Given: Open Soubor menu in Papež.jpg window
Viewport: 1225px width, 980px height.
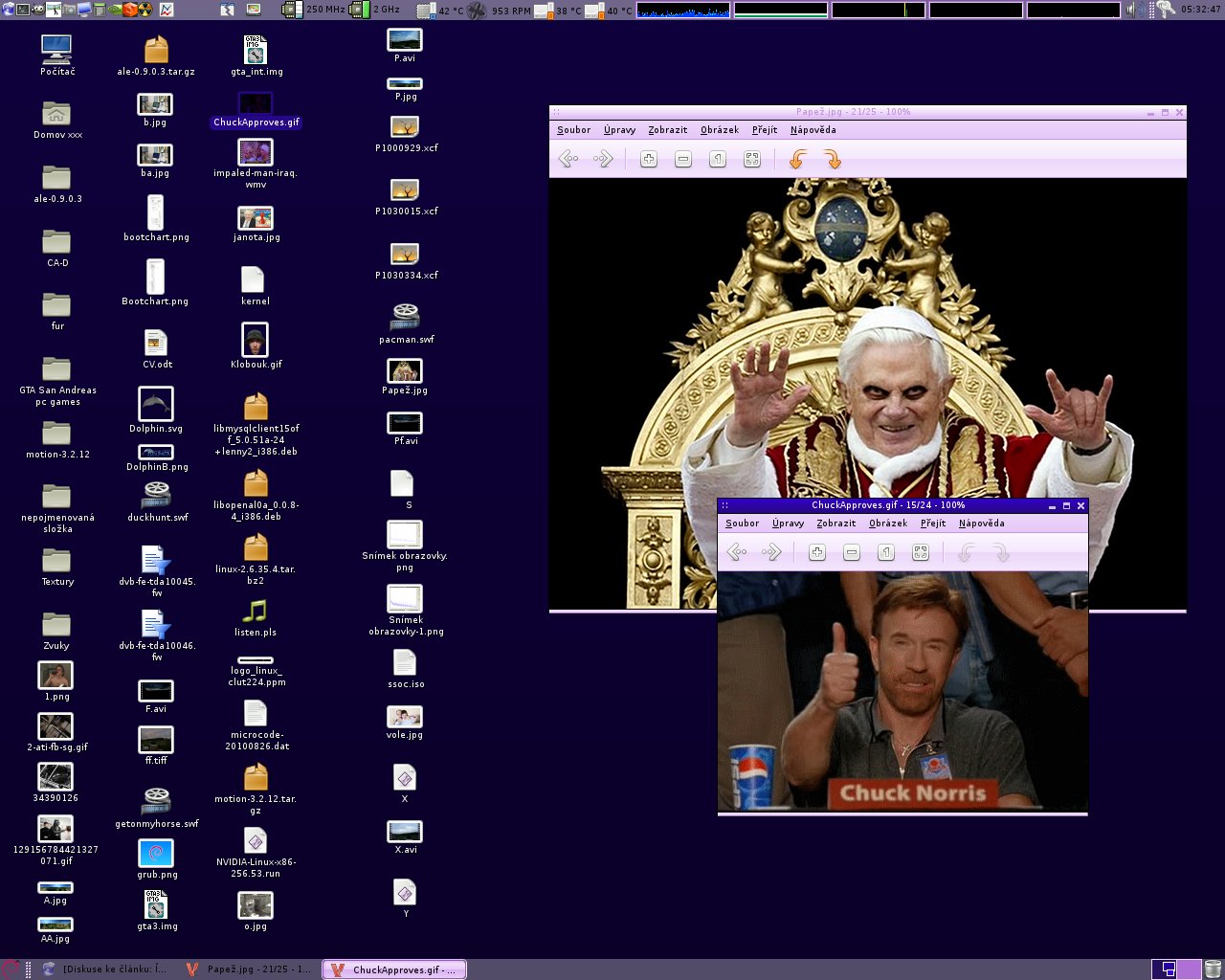Looking at the screenshot, I should tap(574, 130).
